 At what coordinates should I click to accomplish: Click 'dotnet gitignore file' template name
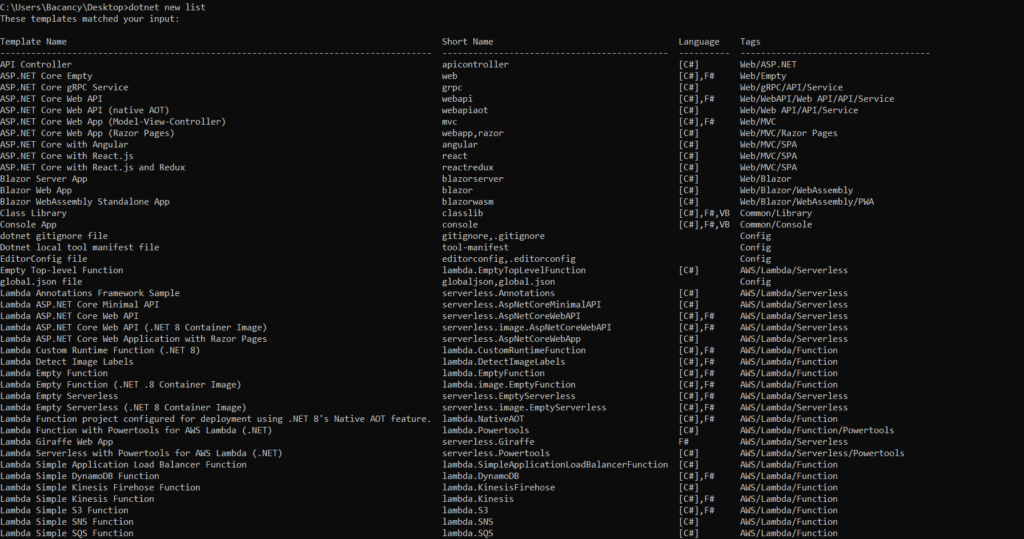(54, 236)
